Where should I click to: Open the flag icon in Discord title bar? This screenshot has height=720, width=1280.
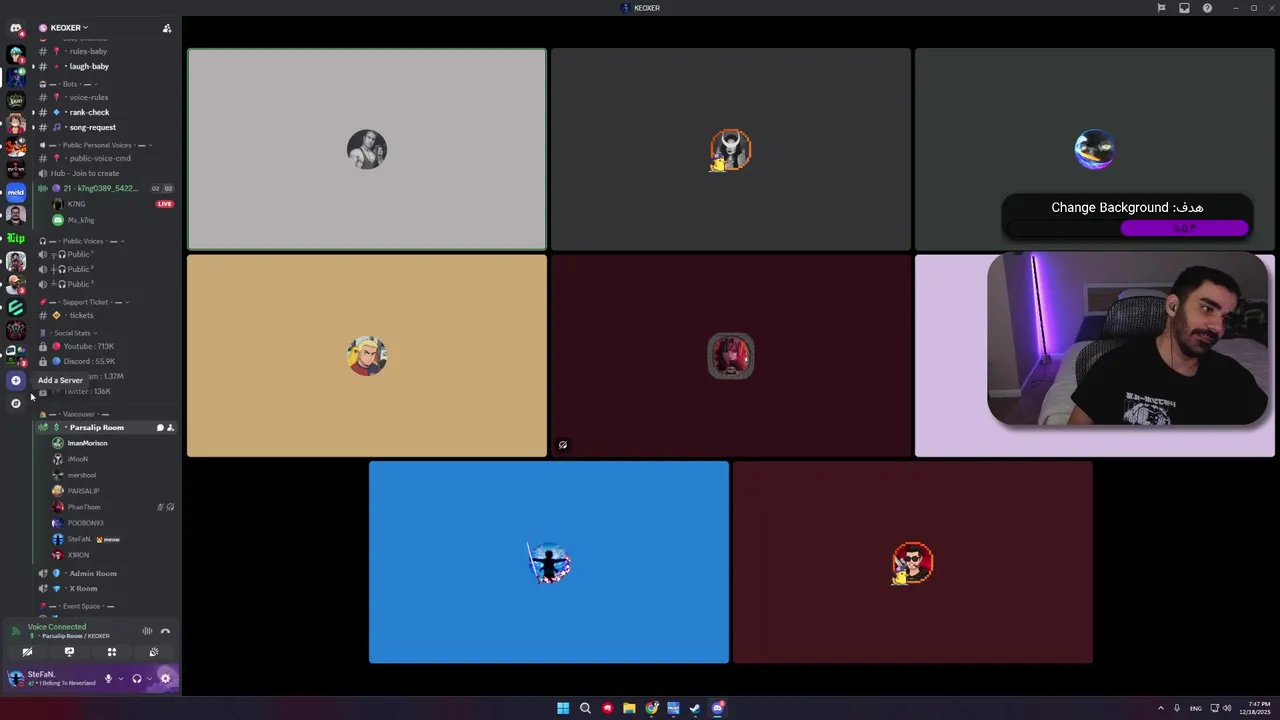1161,8
